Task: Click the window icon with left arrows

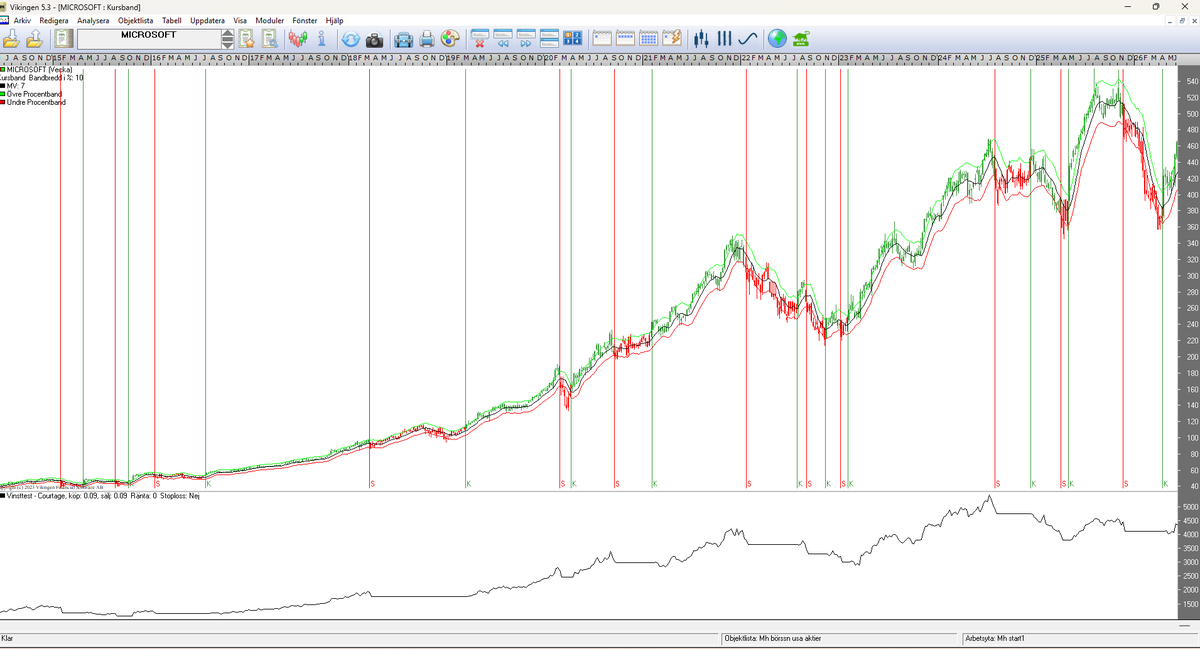Action: [x=503, y=39]
